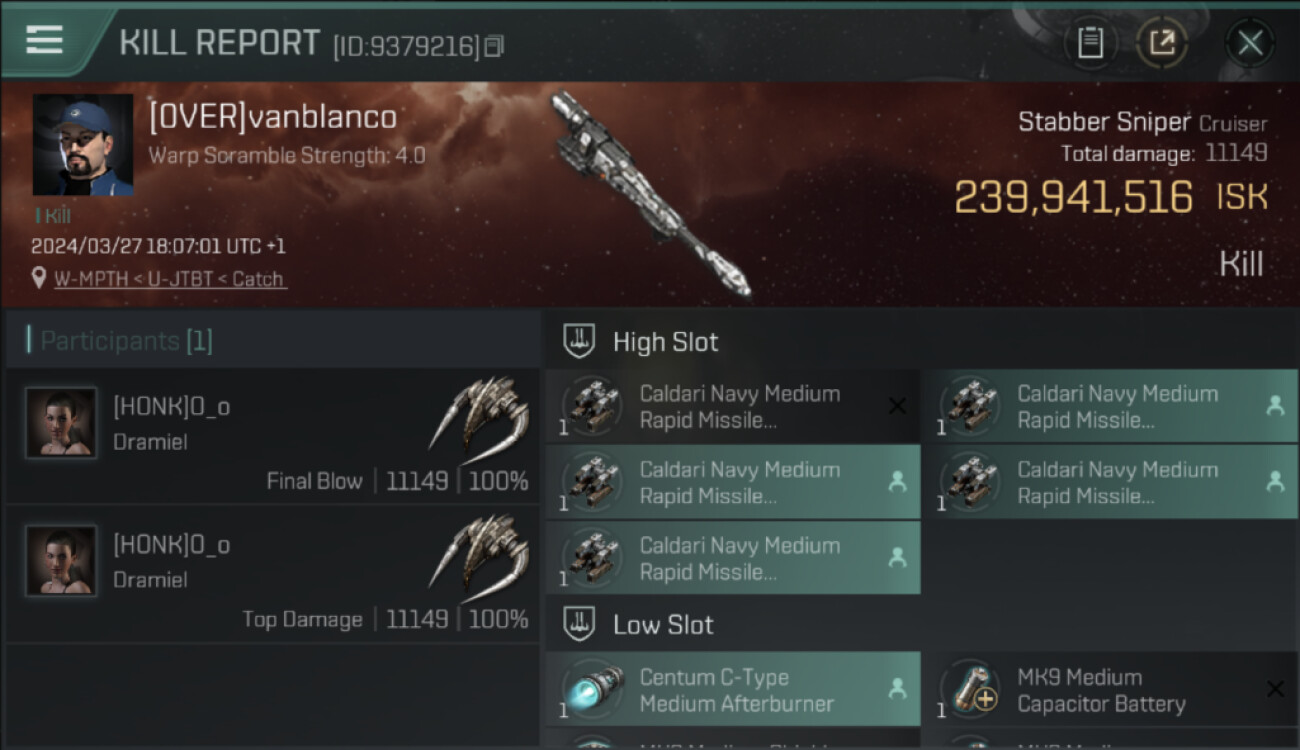Close the kill report window

pos(1249,43)
